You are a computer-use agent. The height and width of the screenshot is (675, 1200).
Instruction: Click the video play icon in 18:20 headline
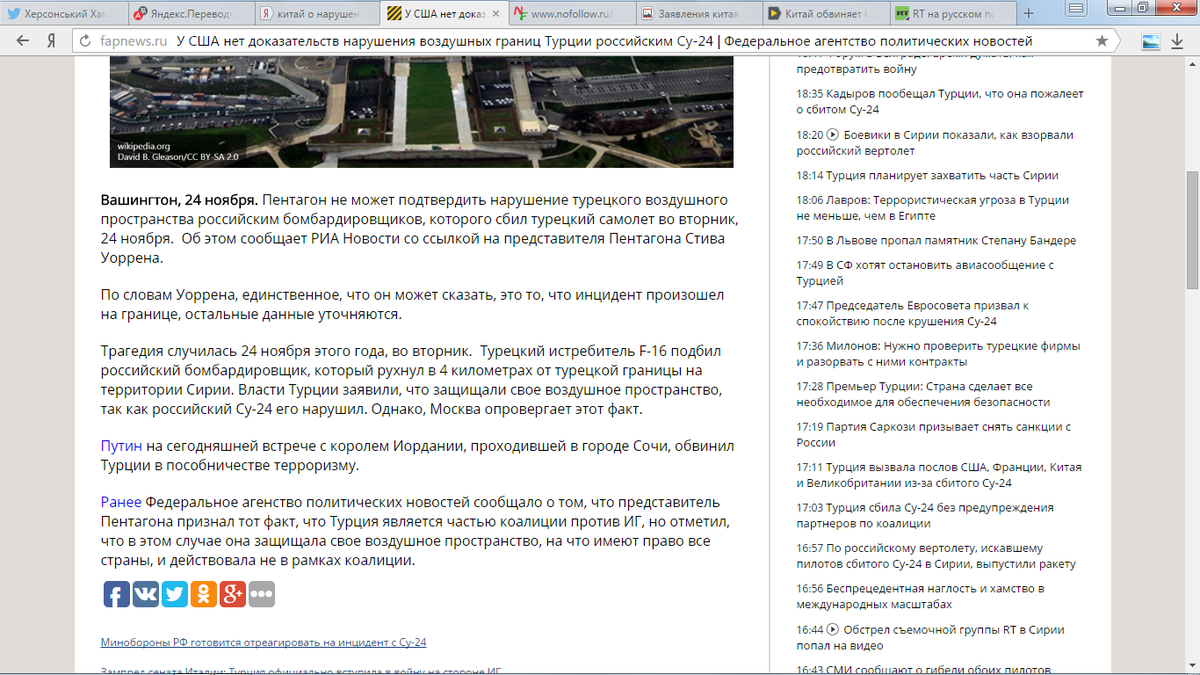tap(832, 135)
